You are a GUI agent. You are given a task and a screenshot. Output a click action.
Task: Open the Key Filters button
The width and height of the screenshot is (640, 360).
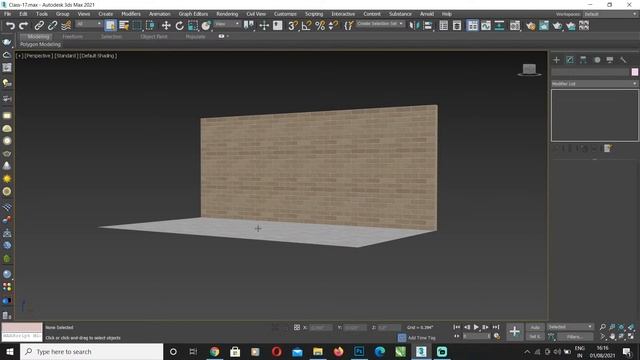574,337
